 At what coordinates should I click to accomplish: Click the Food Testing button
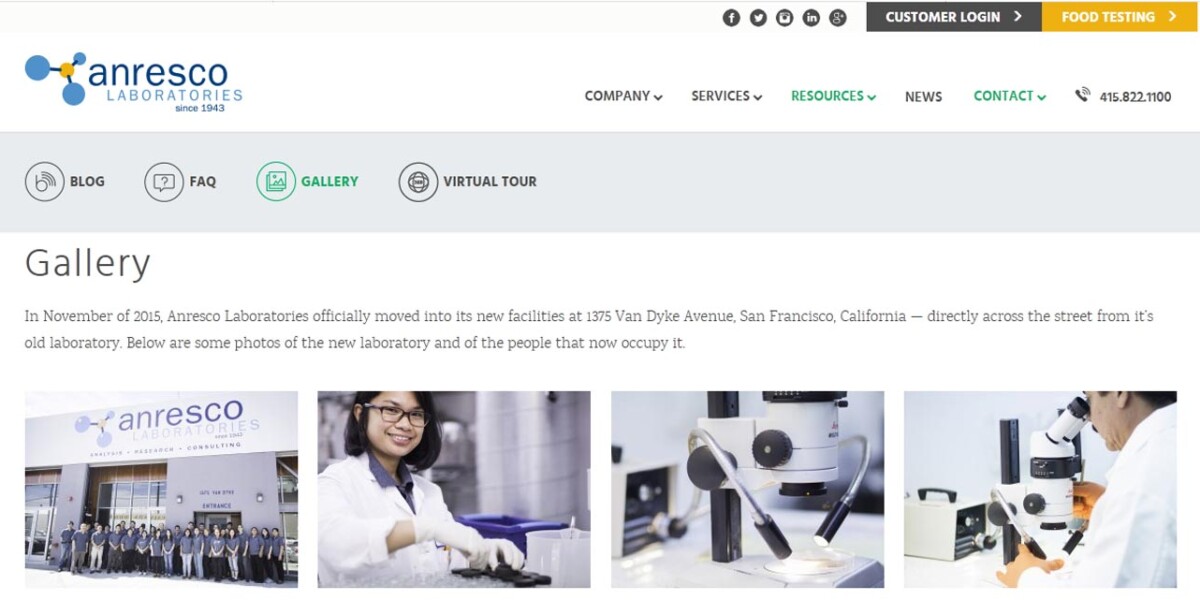[x=1119, y=17]
